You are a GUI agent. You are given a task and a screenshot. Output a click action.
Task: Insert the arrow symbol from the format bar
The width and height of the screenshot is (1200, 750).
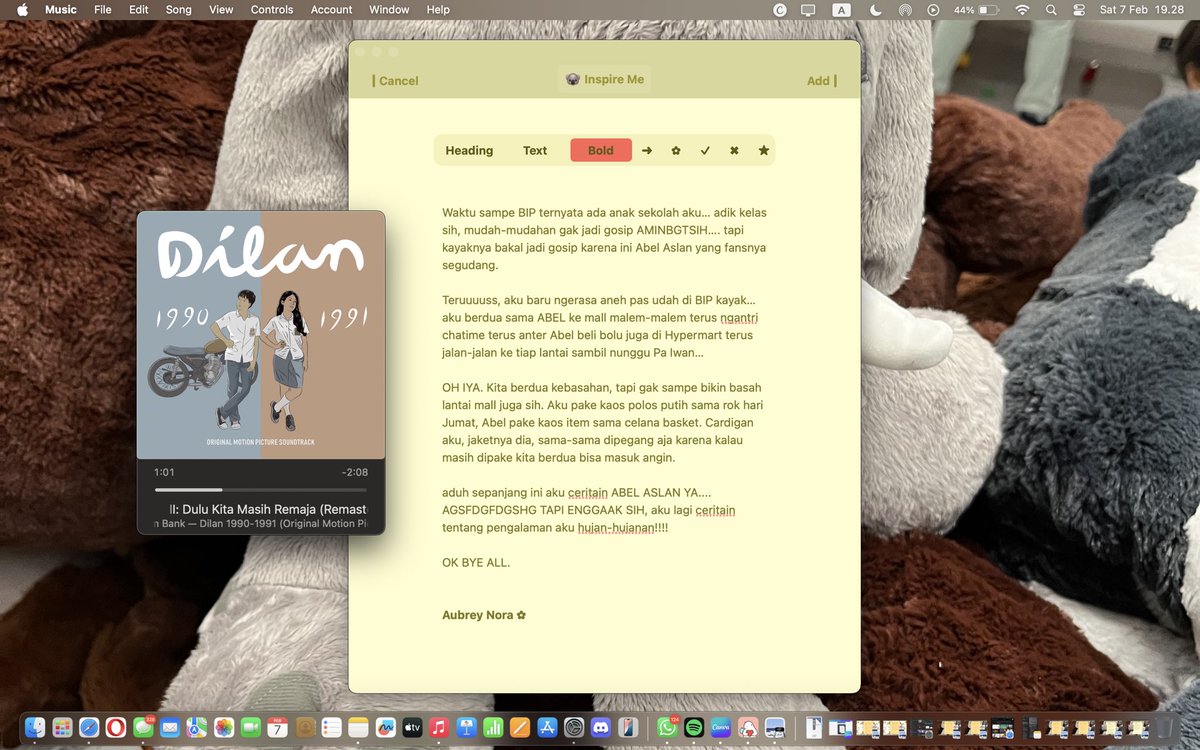click(x=647, y=151)
